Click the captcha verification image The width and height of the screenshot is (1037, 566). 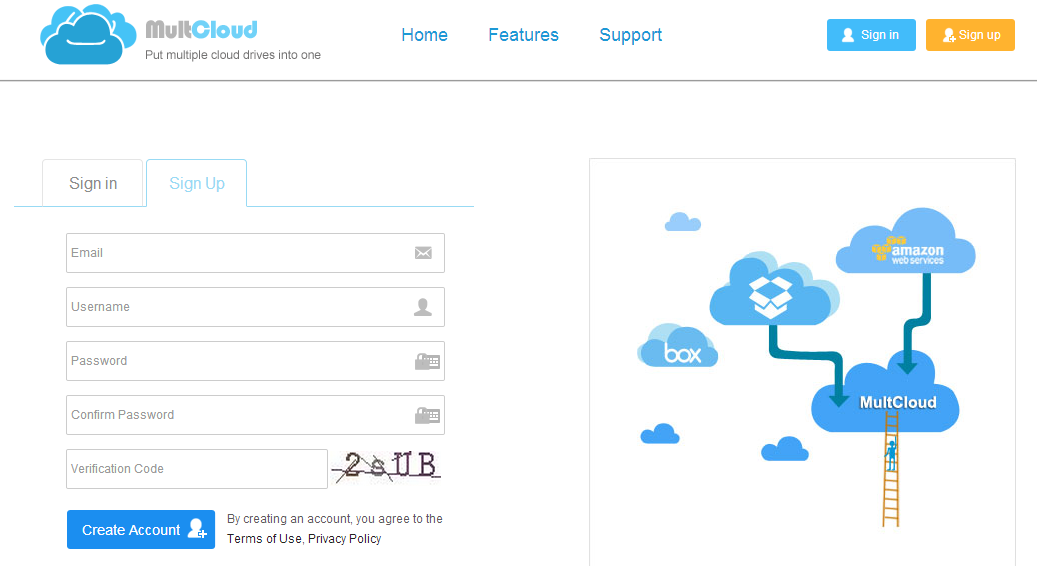tap(386, 467)
